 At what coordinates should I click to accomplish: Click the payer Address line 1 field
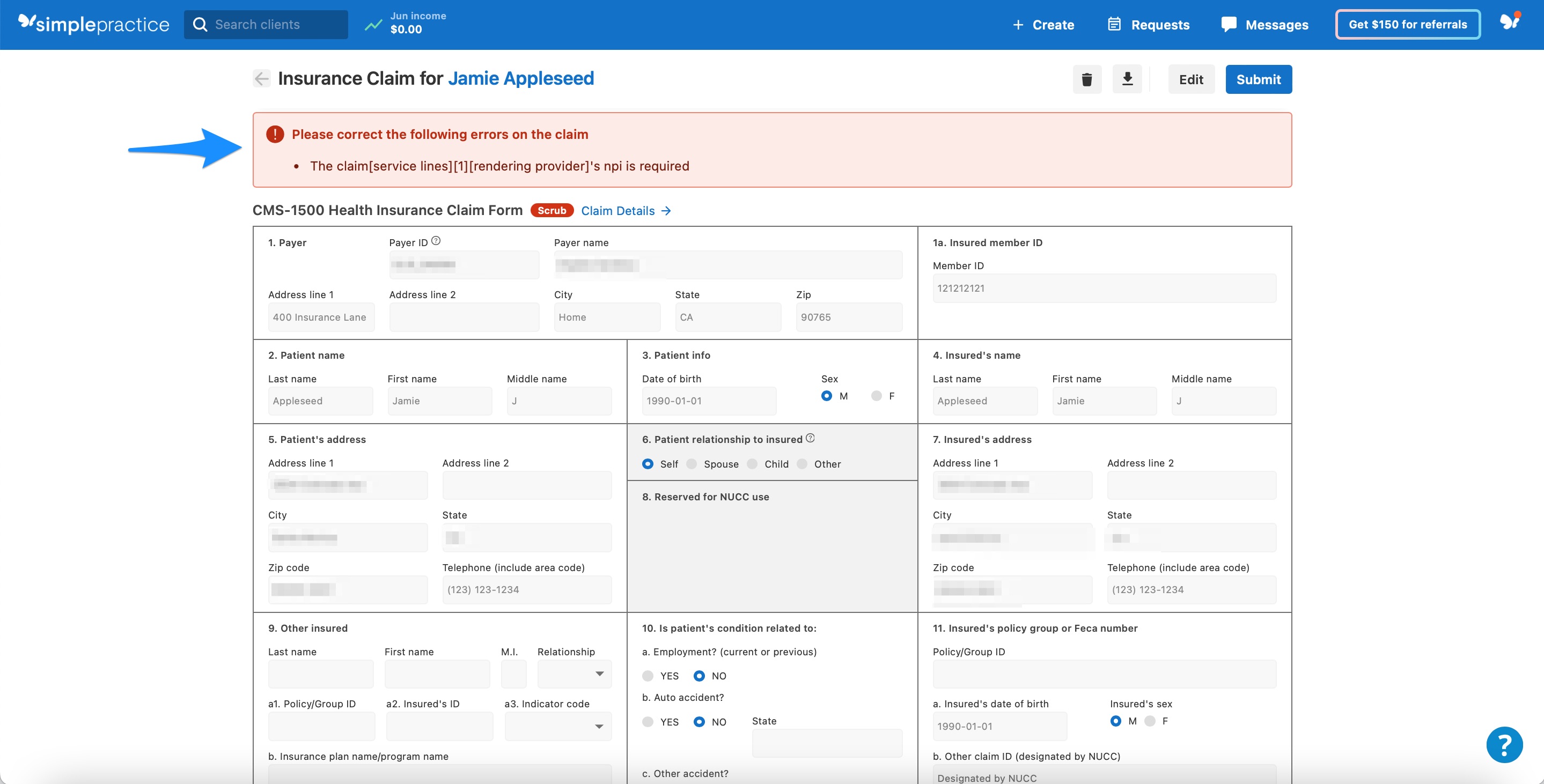321,317
